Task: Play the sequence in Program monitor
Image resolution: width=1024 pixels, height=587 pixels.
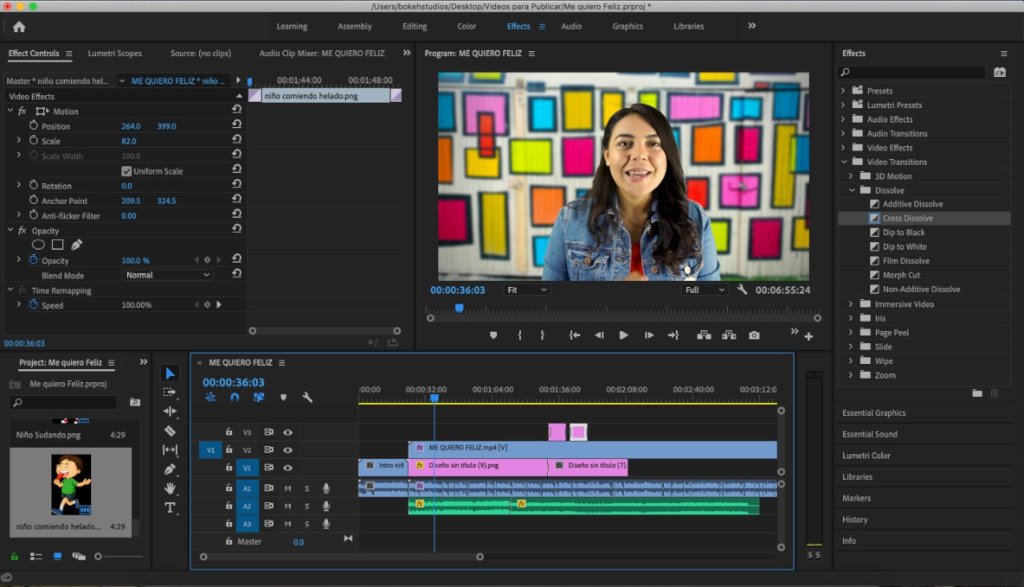Action: pos(624,335)
